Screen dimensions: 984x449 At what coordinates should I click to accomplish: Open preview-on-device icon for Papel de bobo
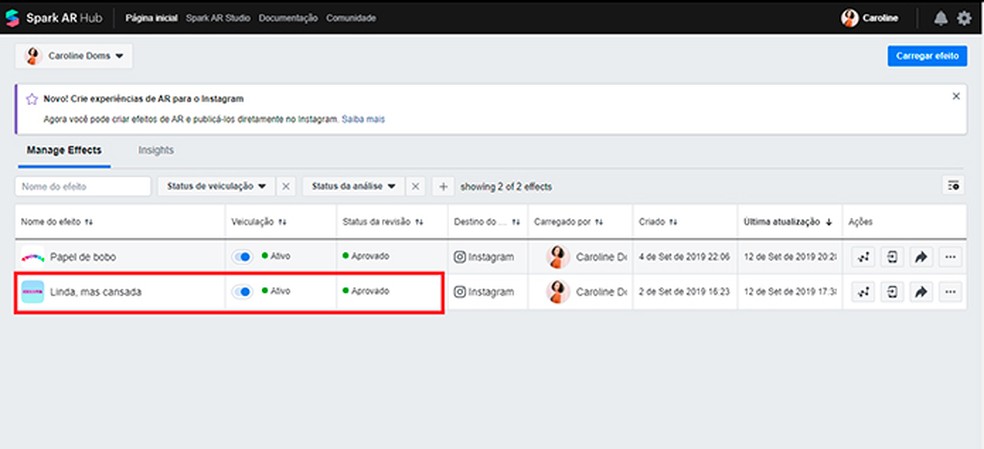click(892, 257)
